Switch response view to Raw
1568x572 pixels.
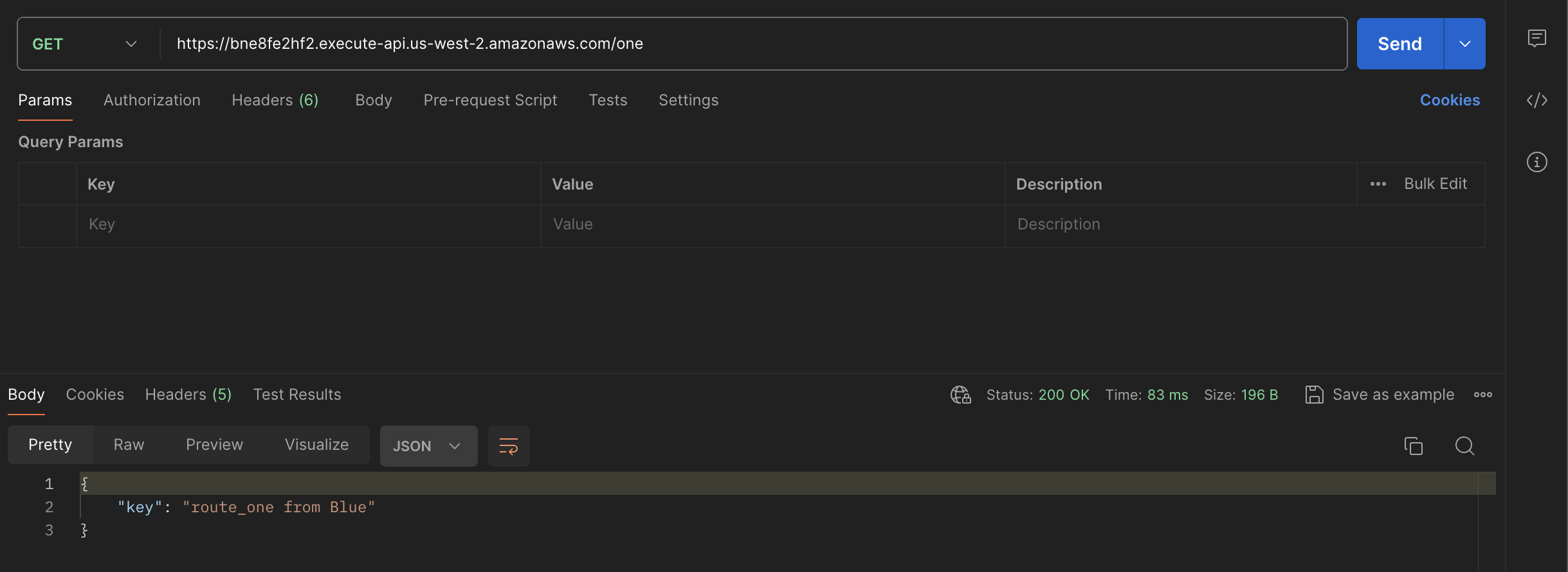click(x=129, y=445)
